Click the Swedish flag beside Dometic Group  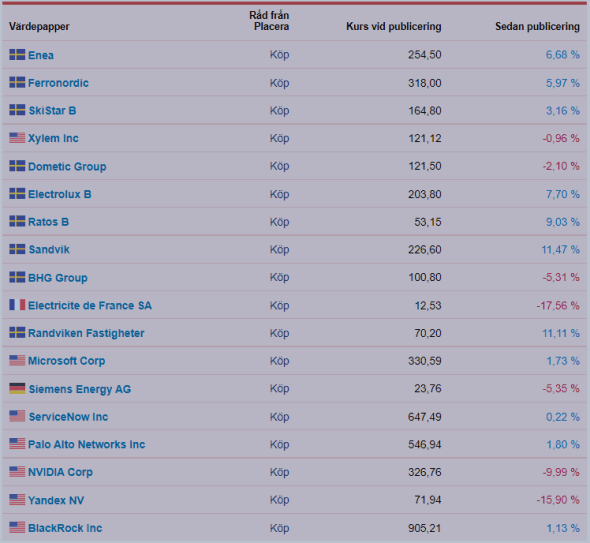pos(17,166)
